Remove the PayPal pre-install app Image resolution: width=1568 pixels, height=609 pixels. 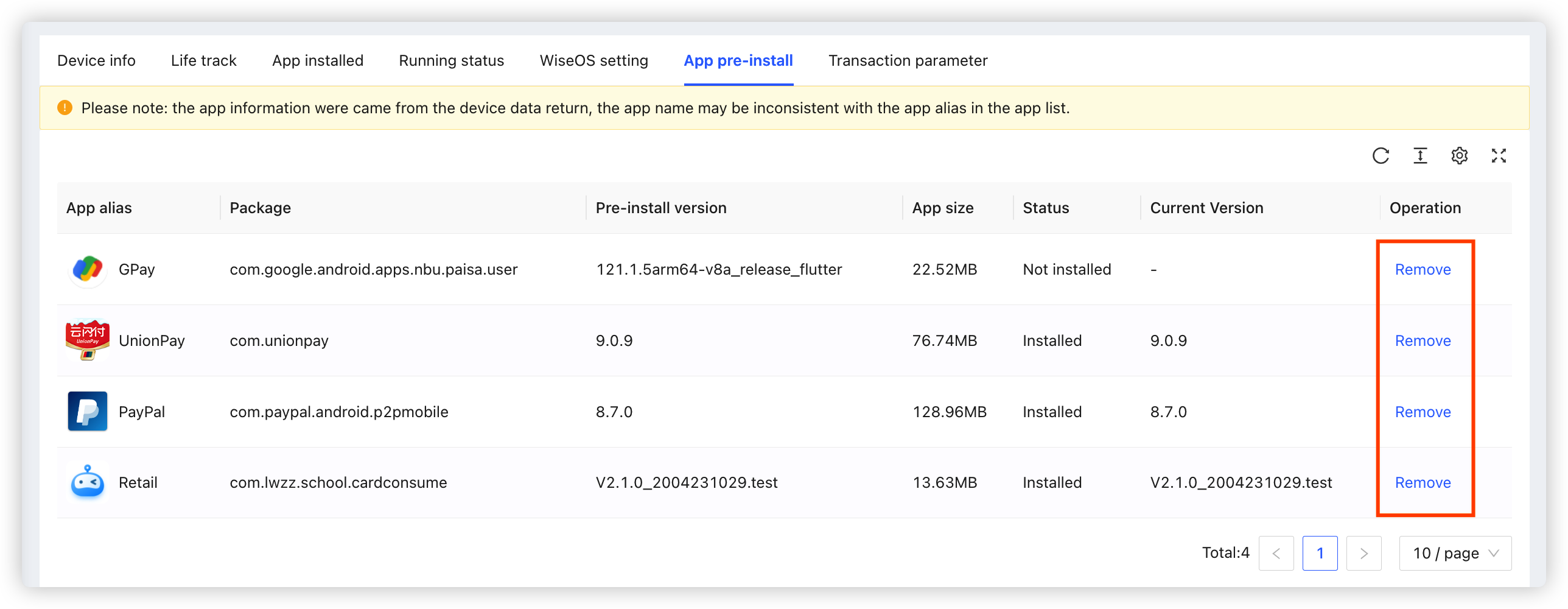(x=1423, y=412)
